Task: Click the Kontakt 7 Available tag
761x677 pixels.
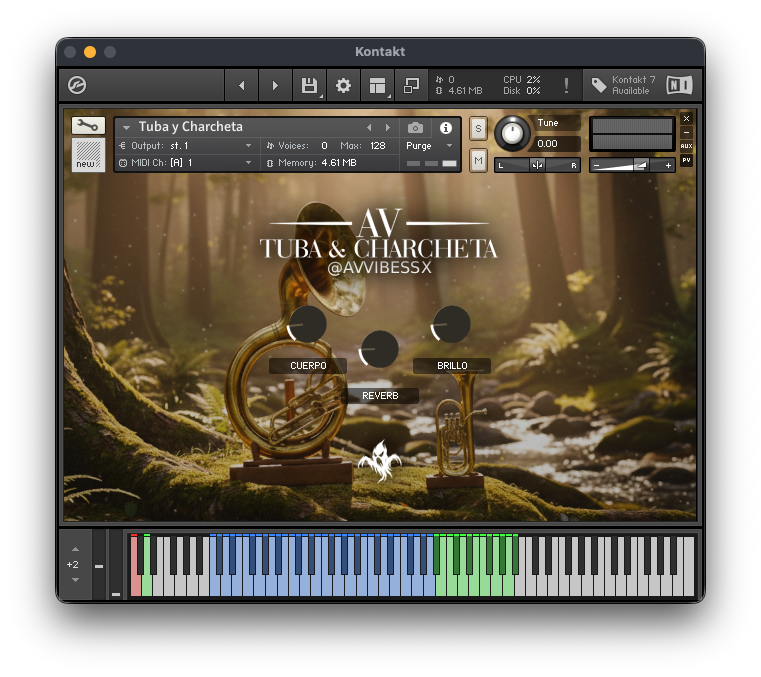Action: click(624, 85)
